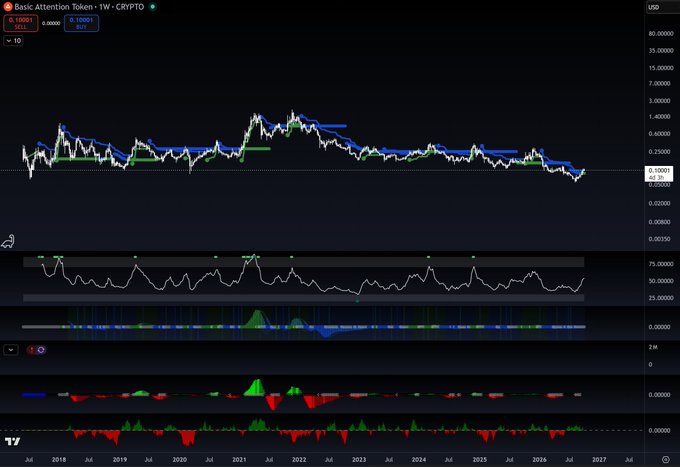Click the 2021 time axis label
This screenshot has height=467, width=680.
pos(239,460)
